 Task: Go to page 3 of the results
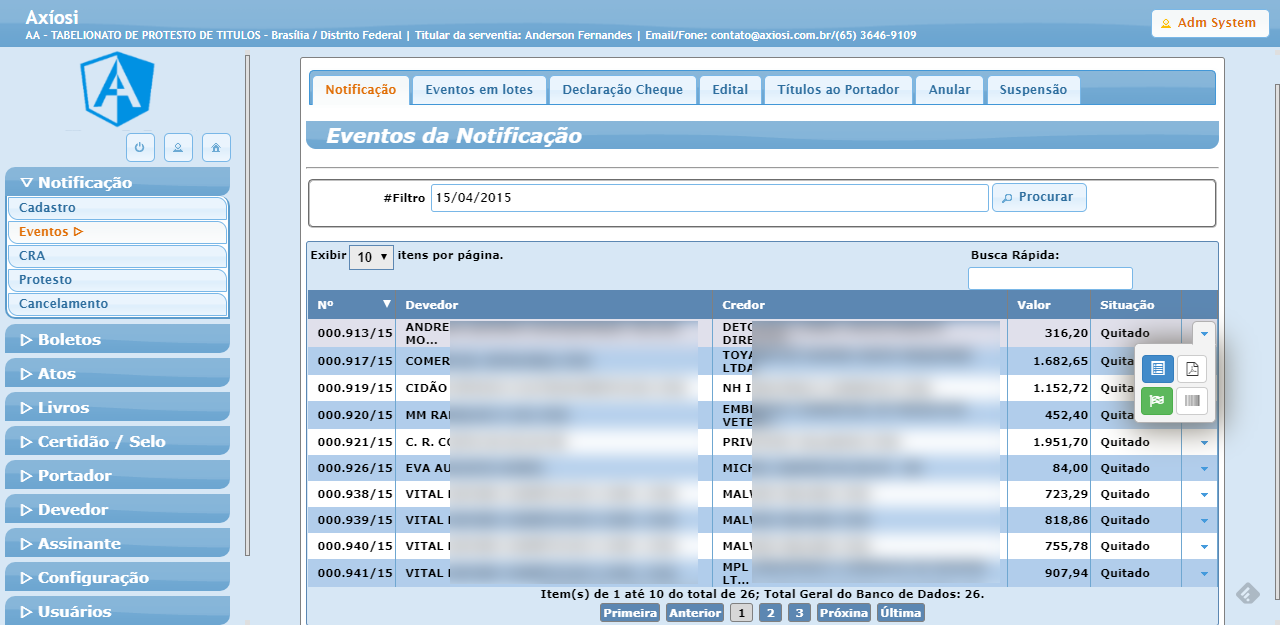point(798,611)
